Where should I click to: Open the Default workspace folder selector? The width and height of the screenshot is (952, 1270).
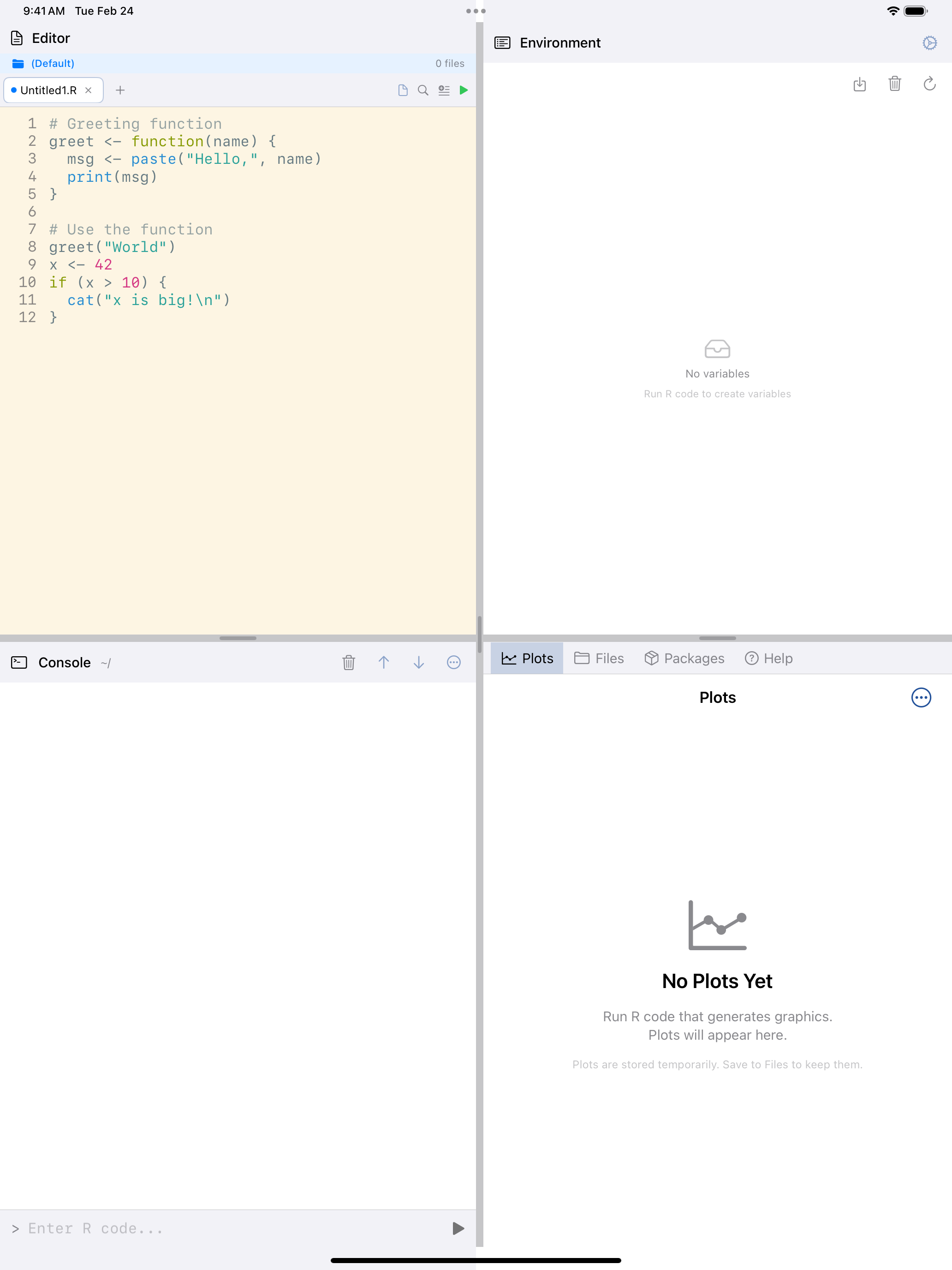point(52,63)
